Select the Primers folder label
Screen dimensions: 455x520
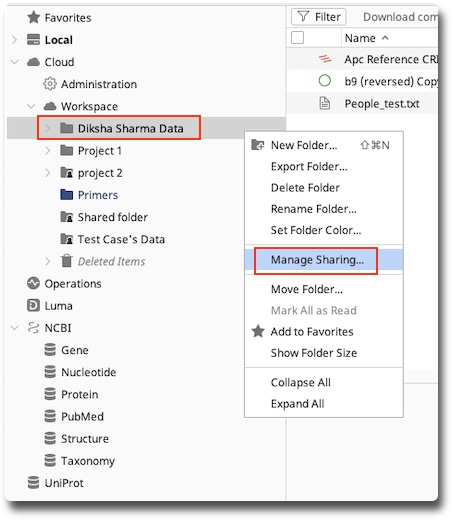tap(98, 195)
